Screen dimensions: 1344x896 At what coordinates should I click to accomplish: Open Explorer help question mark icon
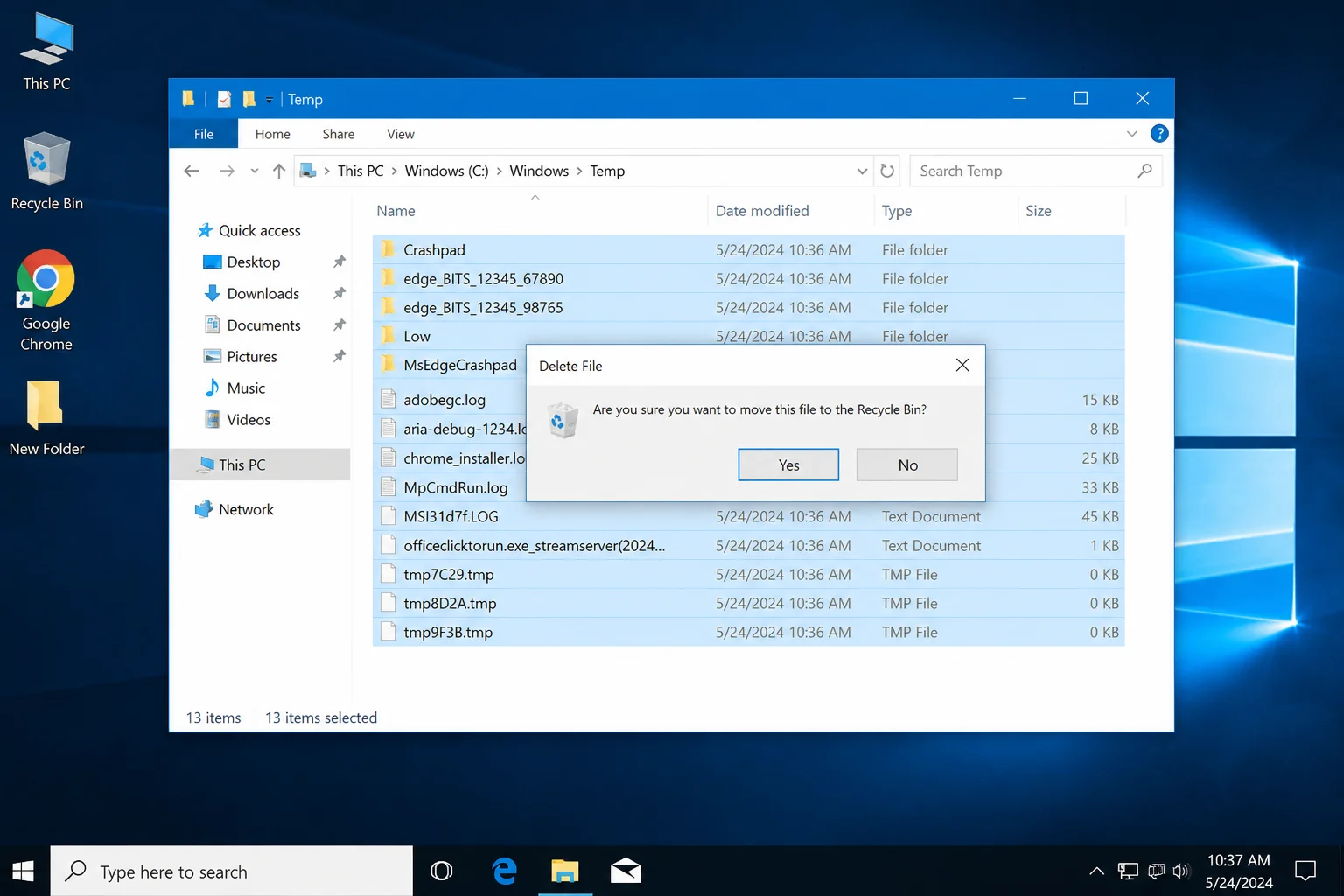point(1159,133)
